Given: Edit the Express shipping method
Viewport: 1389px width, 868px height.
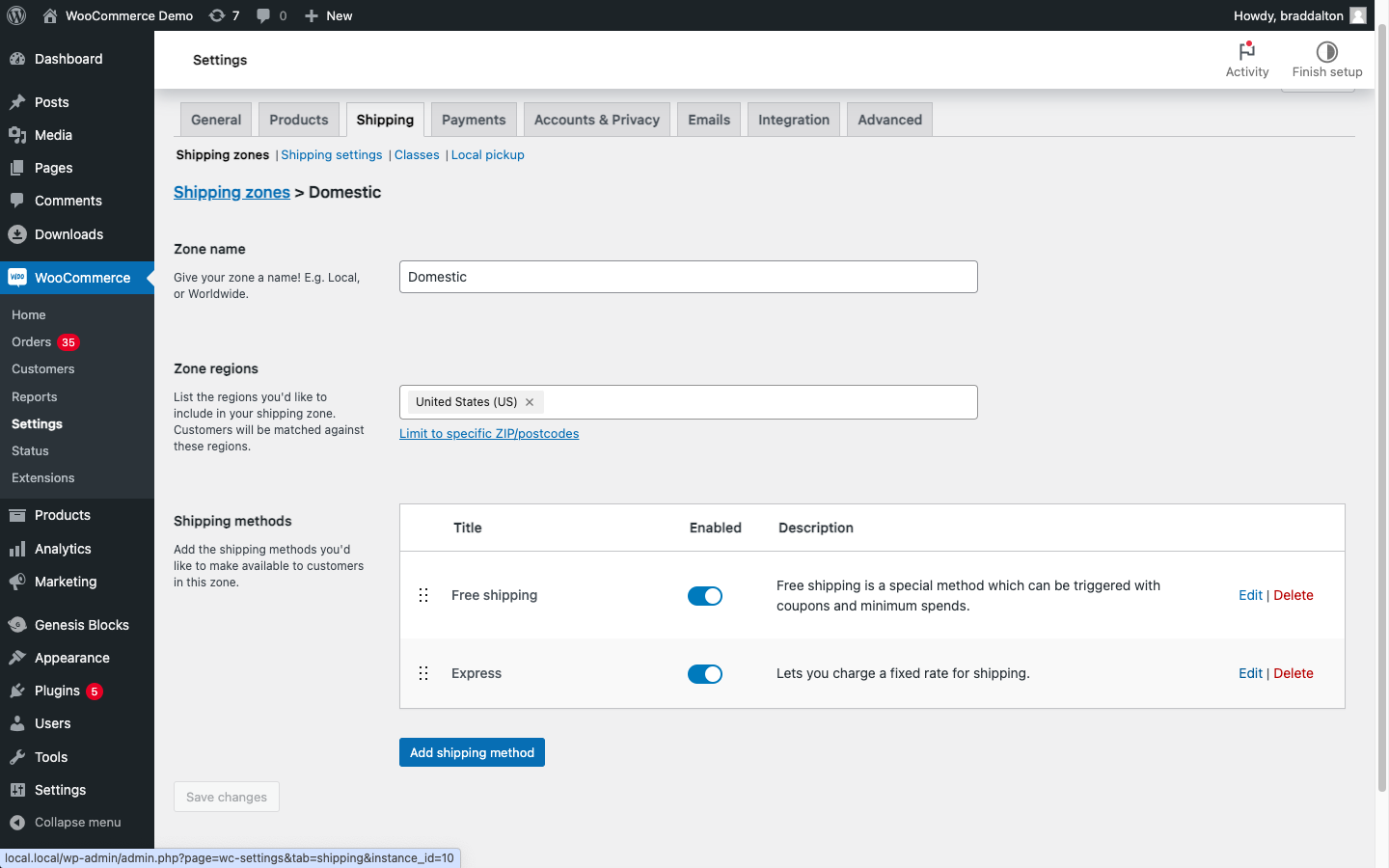Looking at the screenshot, I should coord(1250,673).
